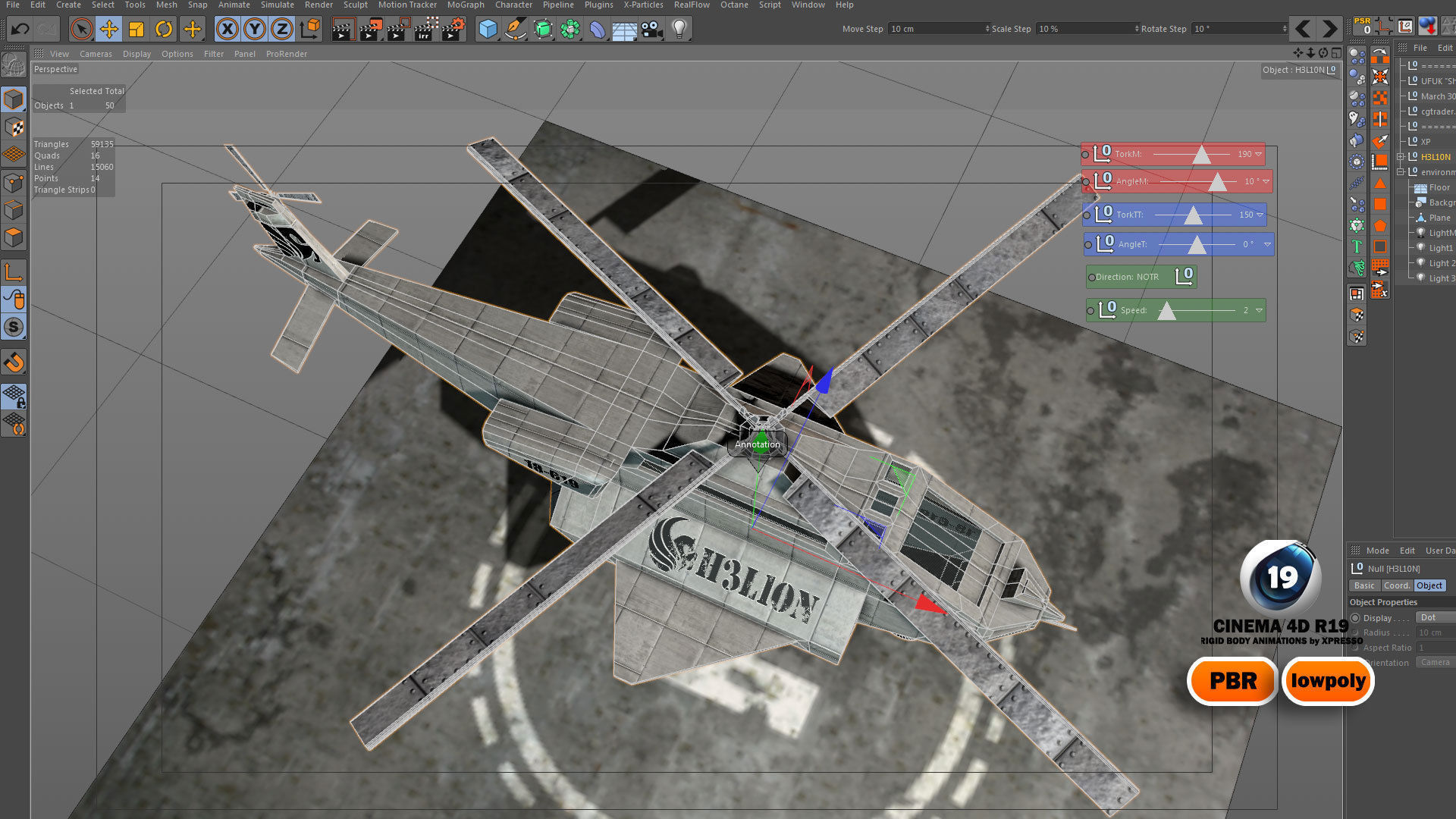Click the AngleT slider handle
This screenshot has height=819, width=1456.
pyautogui.click(x=1197, y=245)
